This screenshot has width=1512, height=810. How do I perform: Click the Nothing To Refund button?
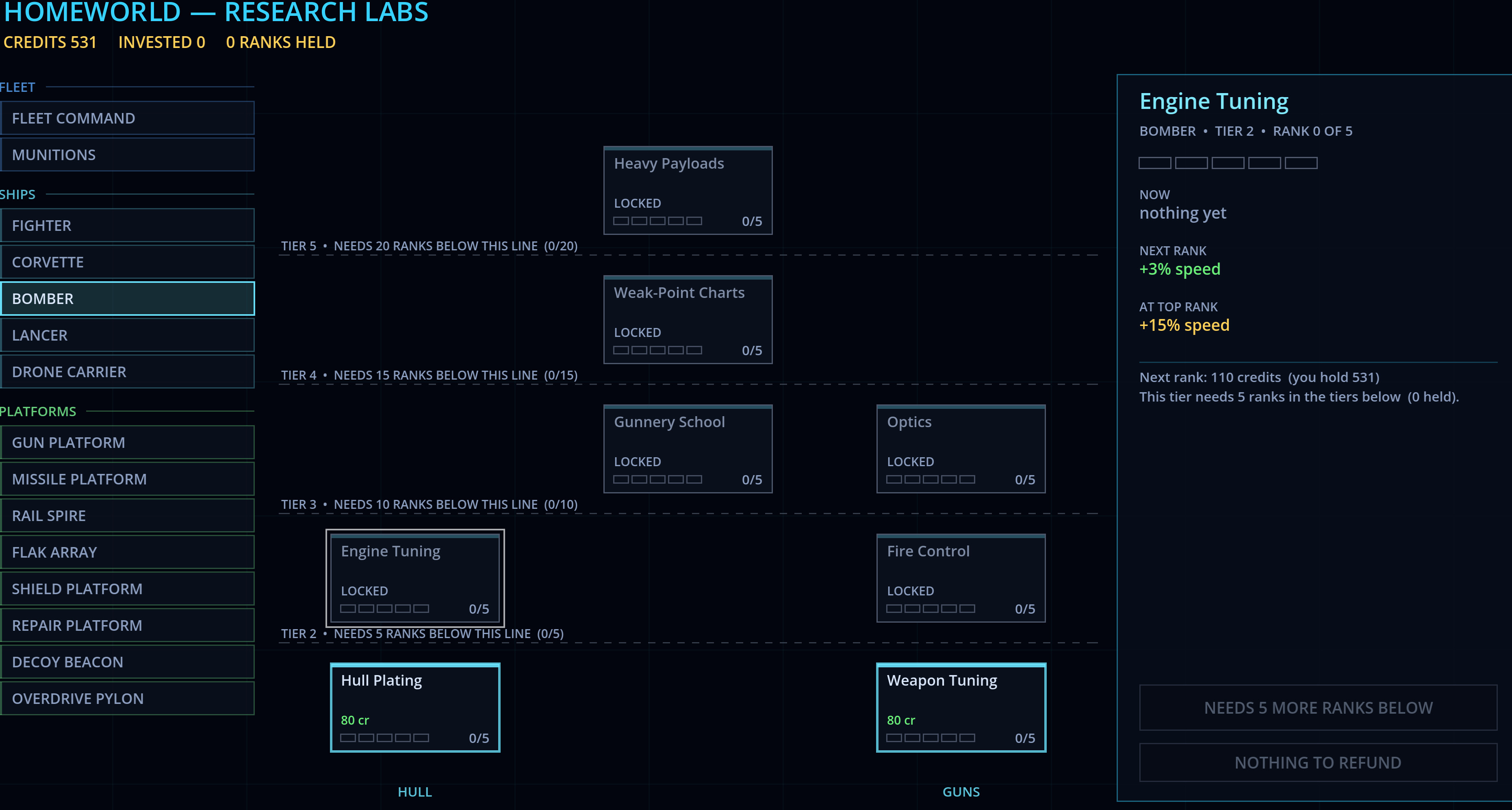click(x=1318, y=762)
